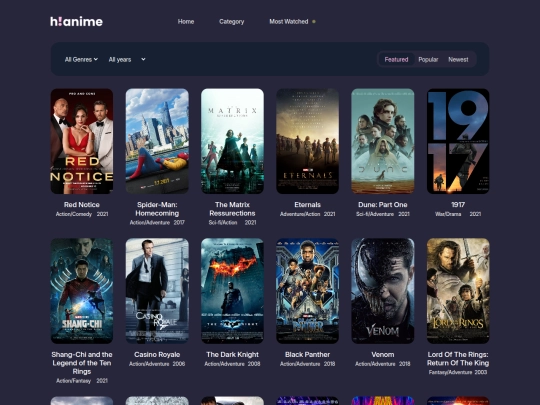540x405 pixels.
Task: Click the Adventure/Action genre label
Action: coord(300,214)
